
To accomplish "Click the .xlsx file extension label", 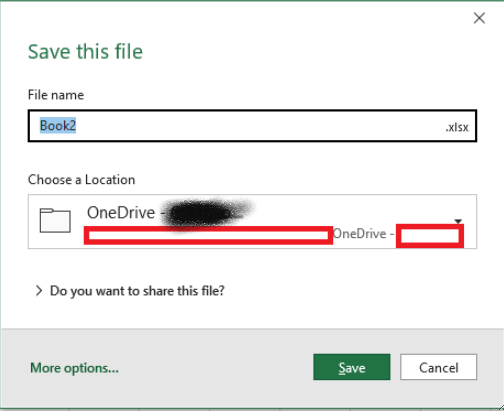I will click(457, 127).
